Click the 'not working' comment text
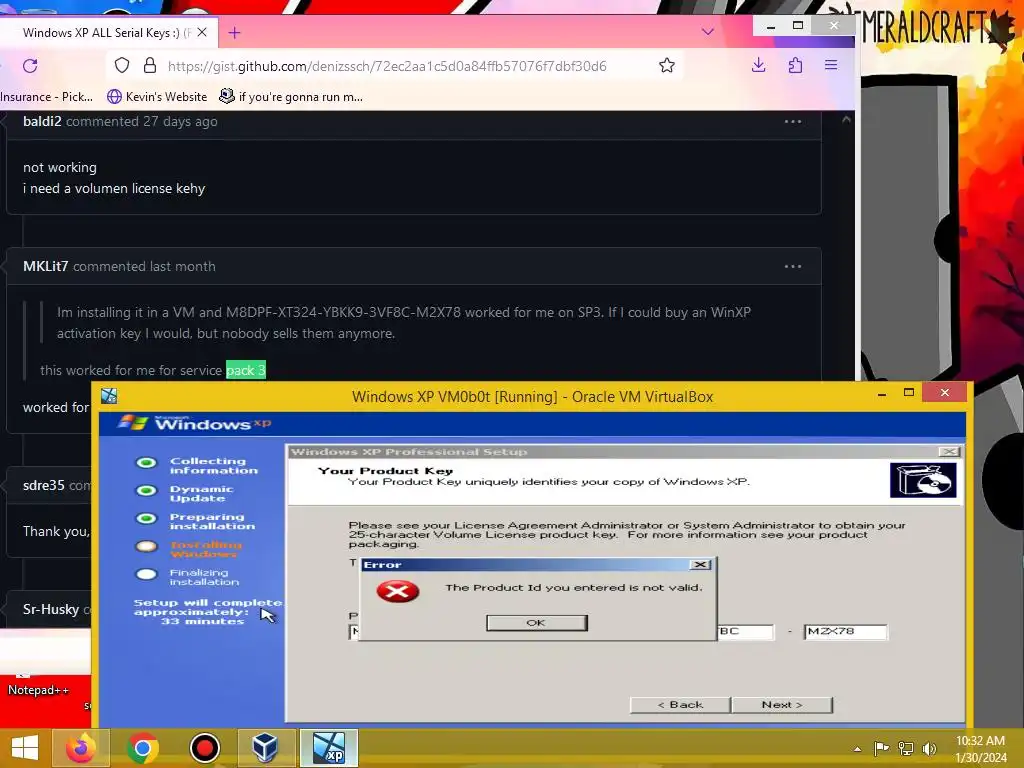The image size is (1024, 768). tap(59, 167)
